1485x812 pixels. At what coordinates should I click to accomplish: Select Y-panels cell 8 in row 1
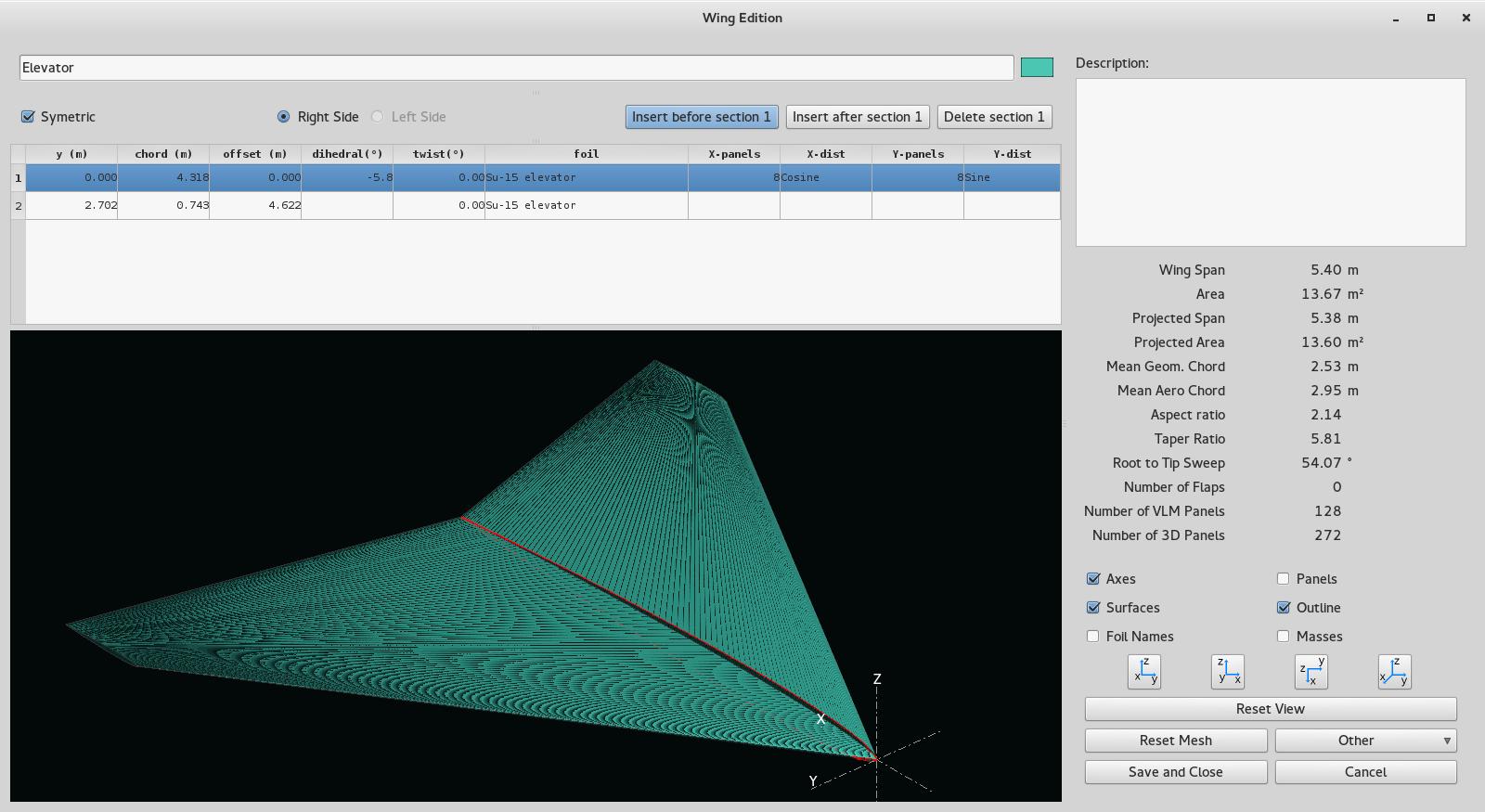click(x=918, y=177)
